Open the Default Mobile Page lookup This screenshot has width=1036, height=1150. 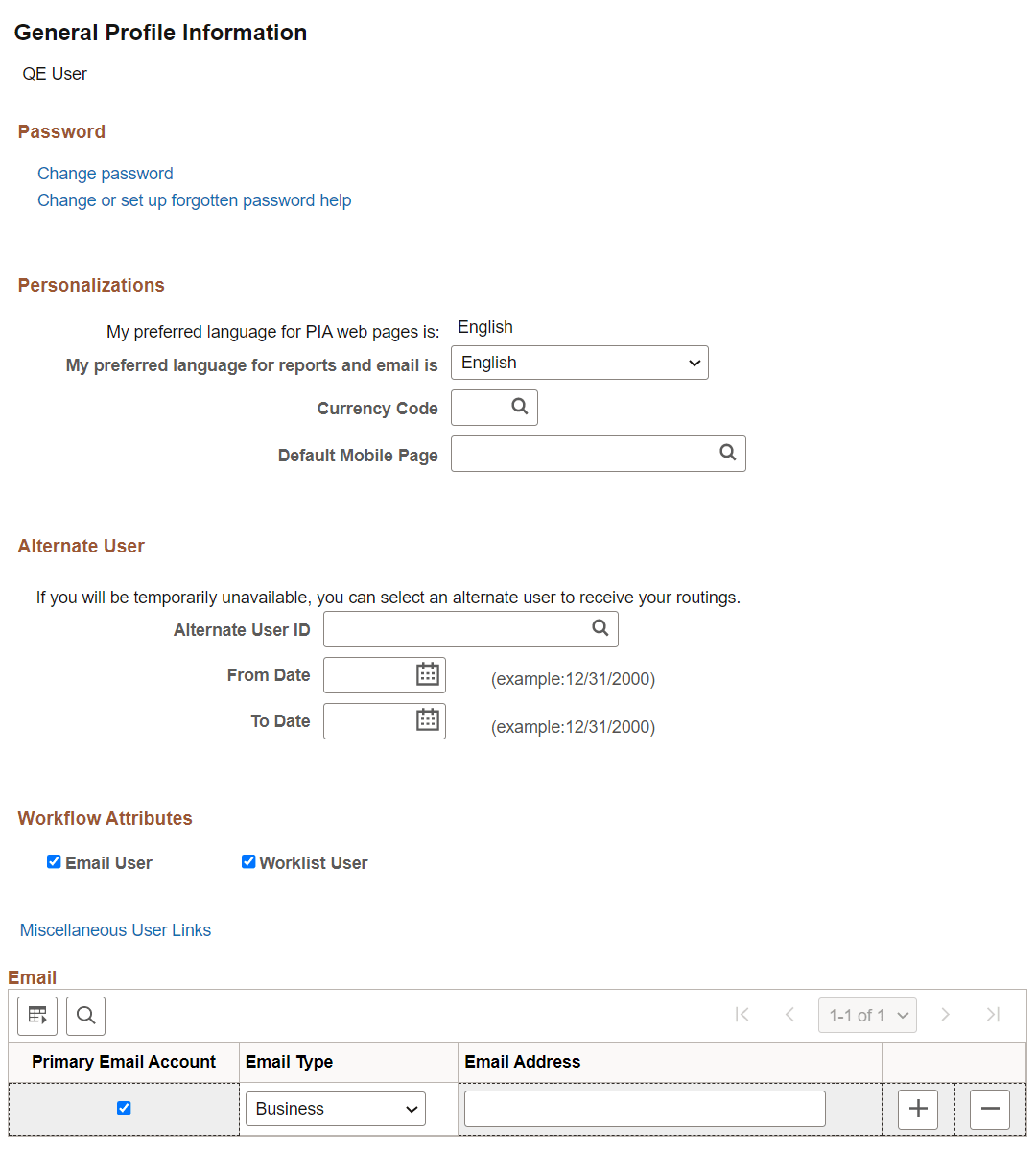(727, 453)
